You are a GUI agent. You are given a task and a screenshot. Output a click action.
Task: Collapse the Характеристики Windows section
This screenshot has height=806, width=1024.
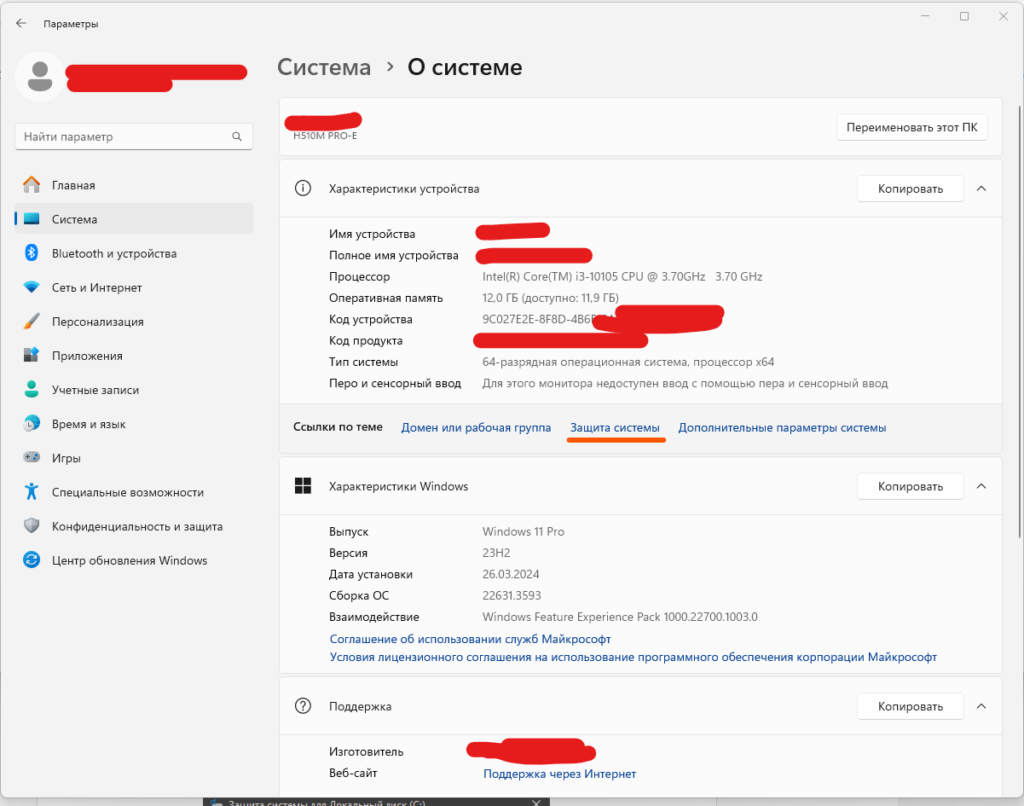click(x=981, y=486)
